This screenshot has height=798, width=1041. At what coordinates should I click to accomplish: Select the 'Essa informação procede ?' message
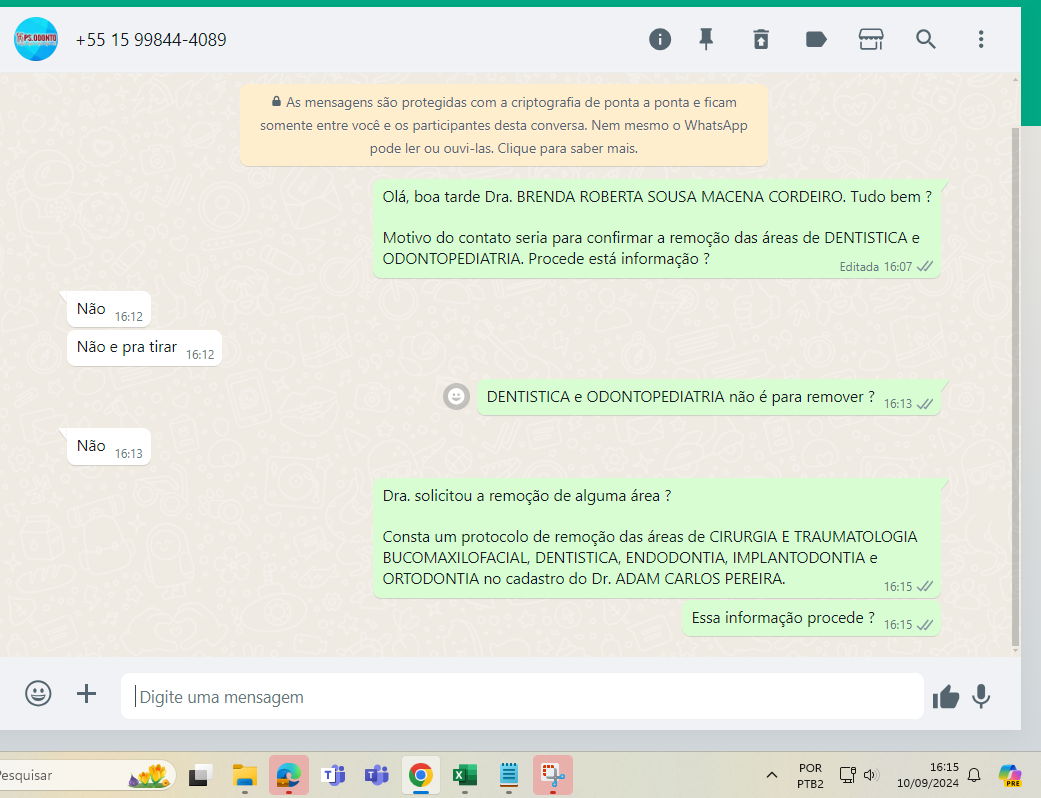pyautogui.click(x=811, y=619)
